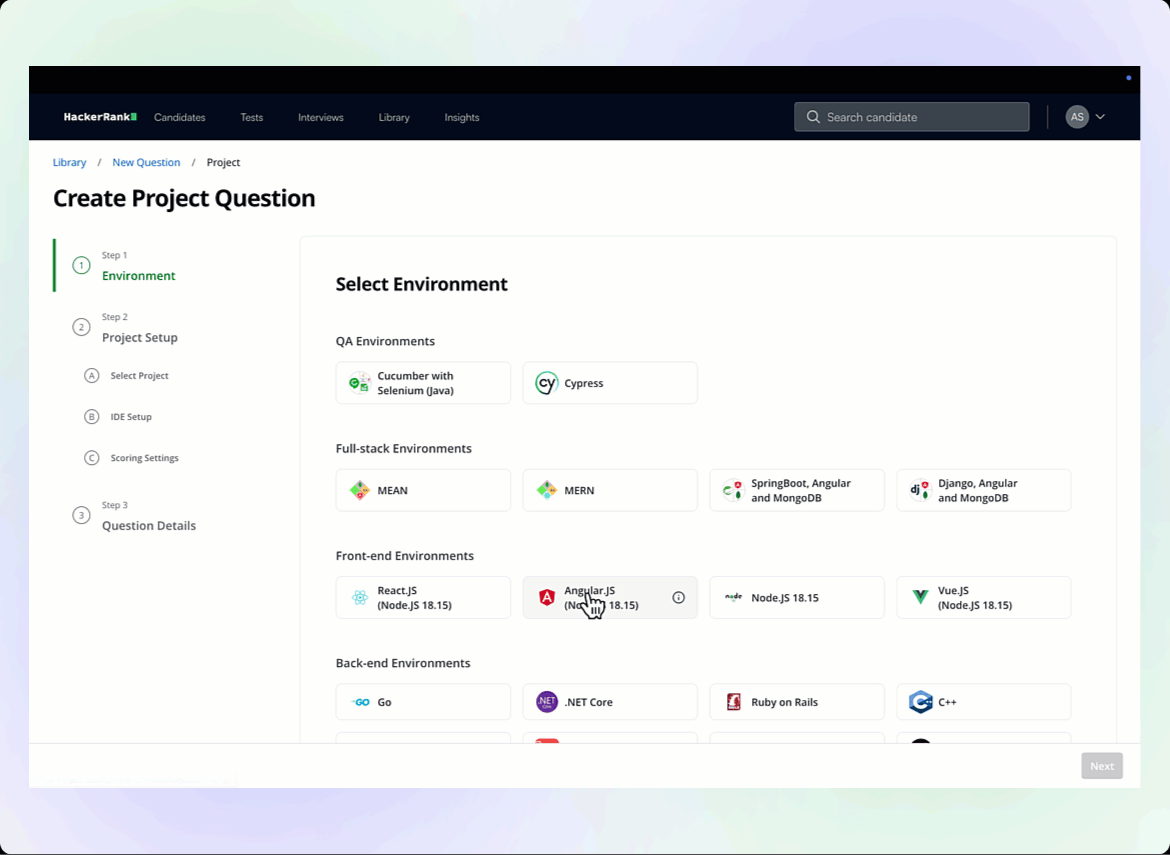Image resolution: width=1170 pixels, height=855 pixels.
Task: Expand the account dropdown chevron
Action: click(x=1100, y=117)
